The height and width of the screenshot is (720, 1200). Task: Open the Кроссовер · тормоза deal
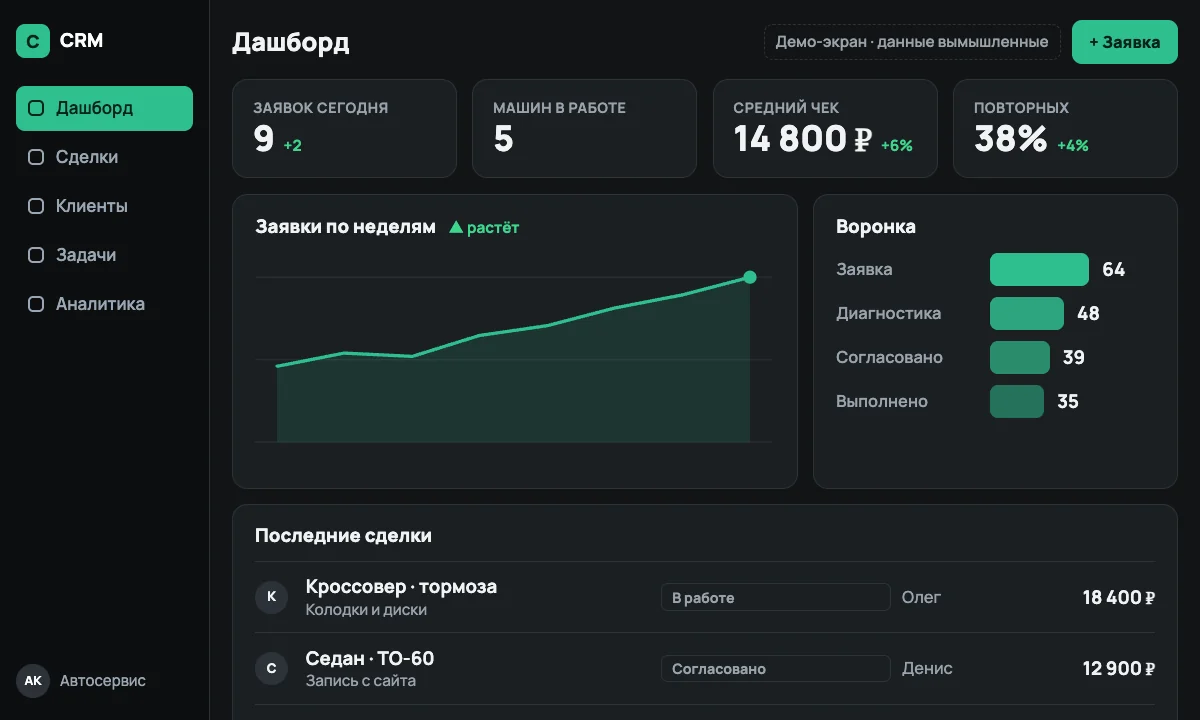click(401, 587)
